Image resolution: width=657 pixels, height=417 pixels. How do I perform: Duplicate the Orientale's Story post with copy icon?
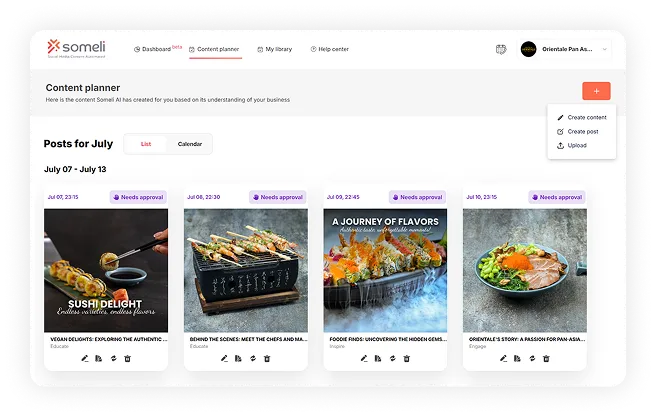point(517,358)
